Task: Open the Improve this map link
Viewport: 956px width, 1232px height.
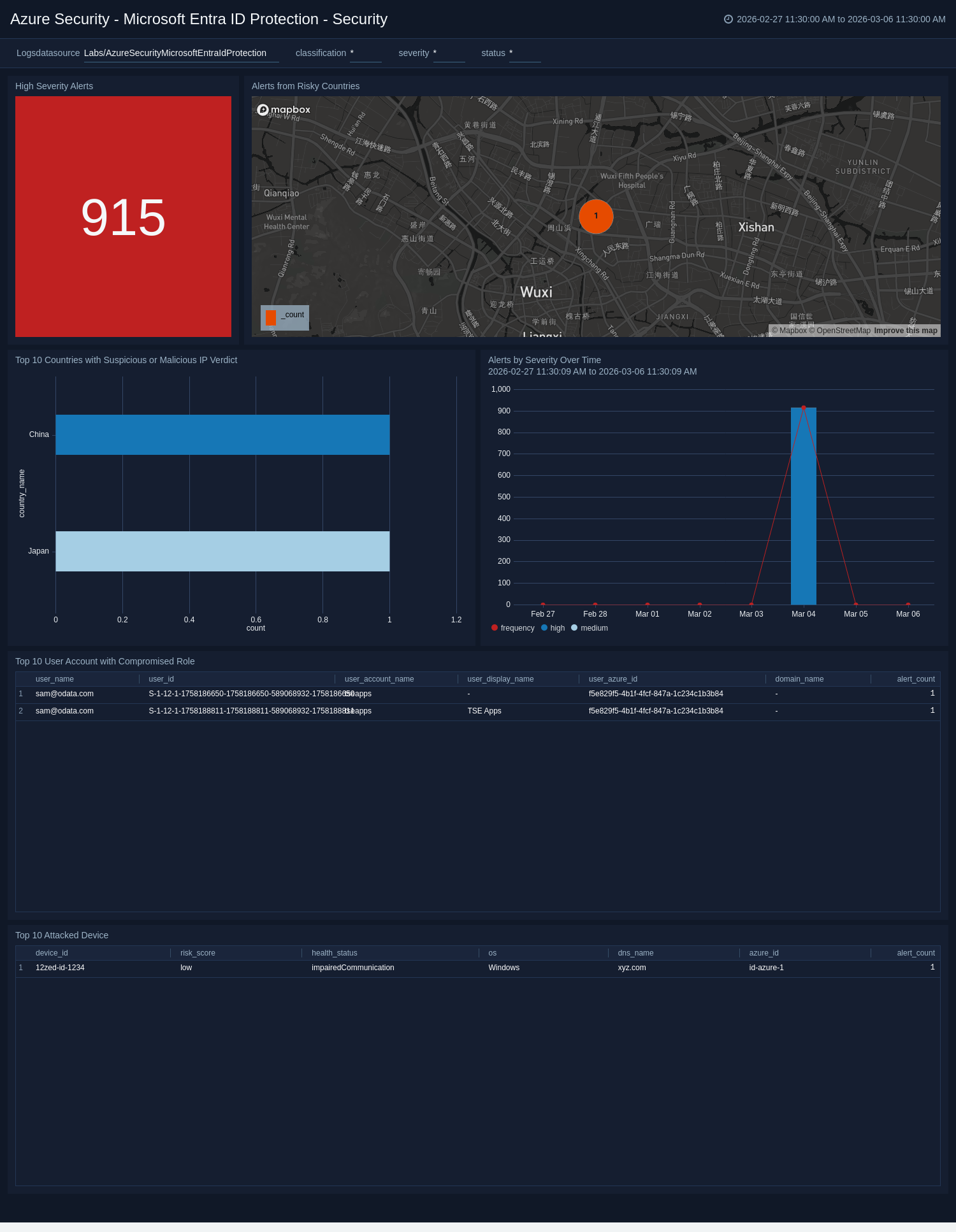Action: (x=905, y=331)
